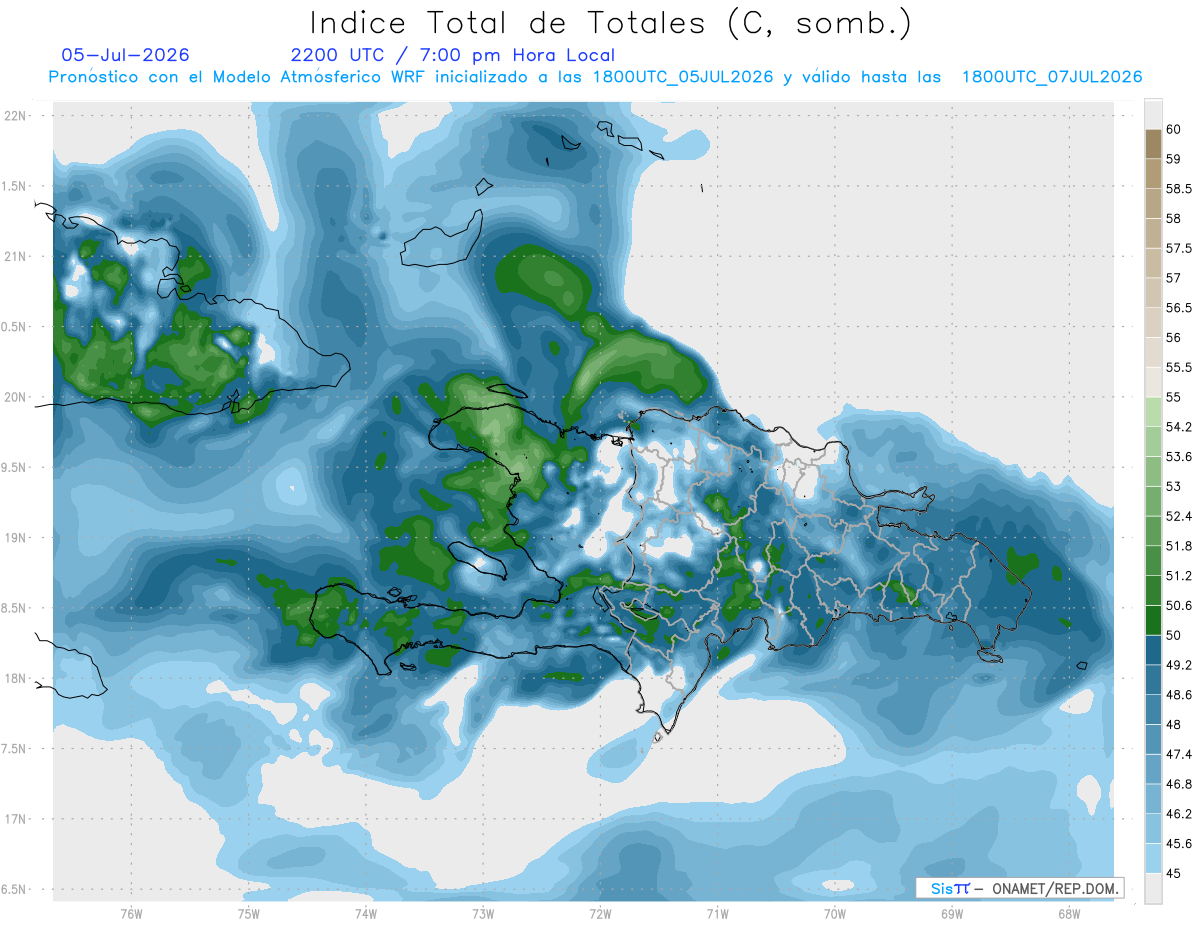Click '2200 UTC / 7:00 pm Hora Local'
The height and width of the screenshot is (927, 1200).
click(x=453, y=56)
